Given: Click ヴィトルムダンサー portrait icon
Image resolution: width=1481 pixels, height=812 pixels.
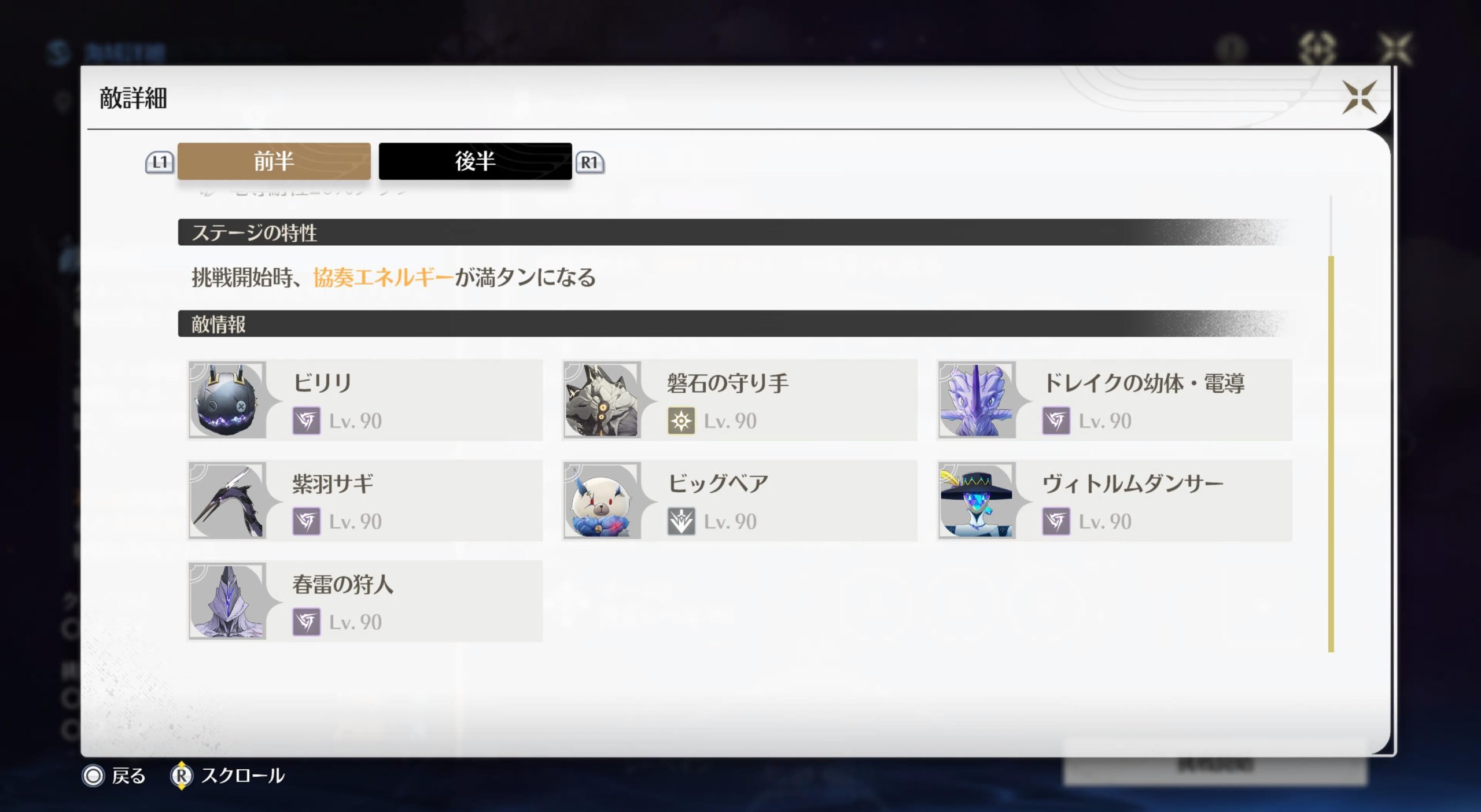Looking at the screenshot, I should (977, 501).
